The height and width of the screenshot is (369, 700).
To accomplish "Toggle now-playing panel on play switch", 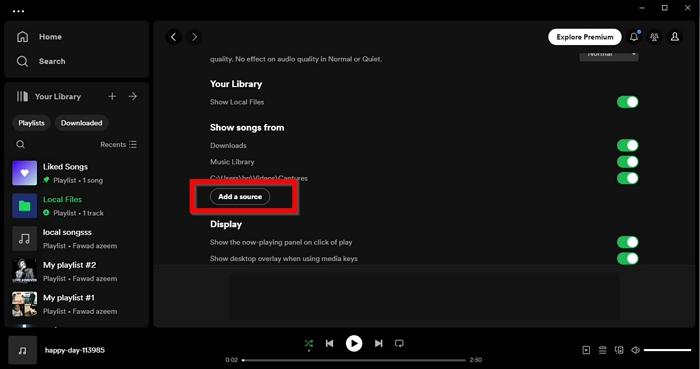I will tap(628, 242).
